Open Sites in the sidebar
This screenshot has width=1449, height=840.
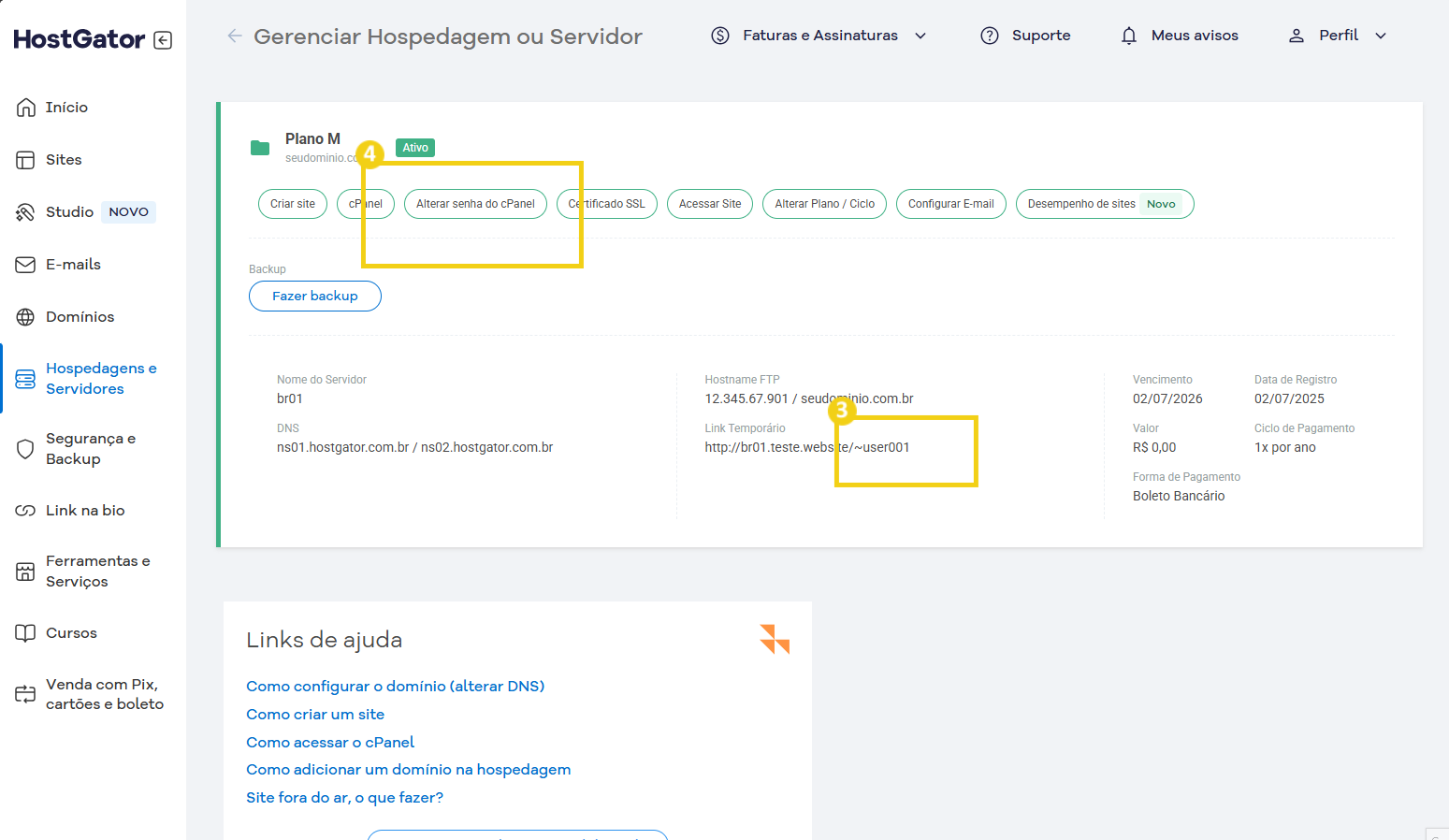[64, 160]
